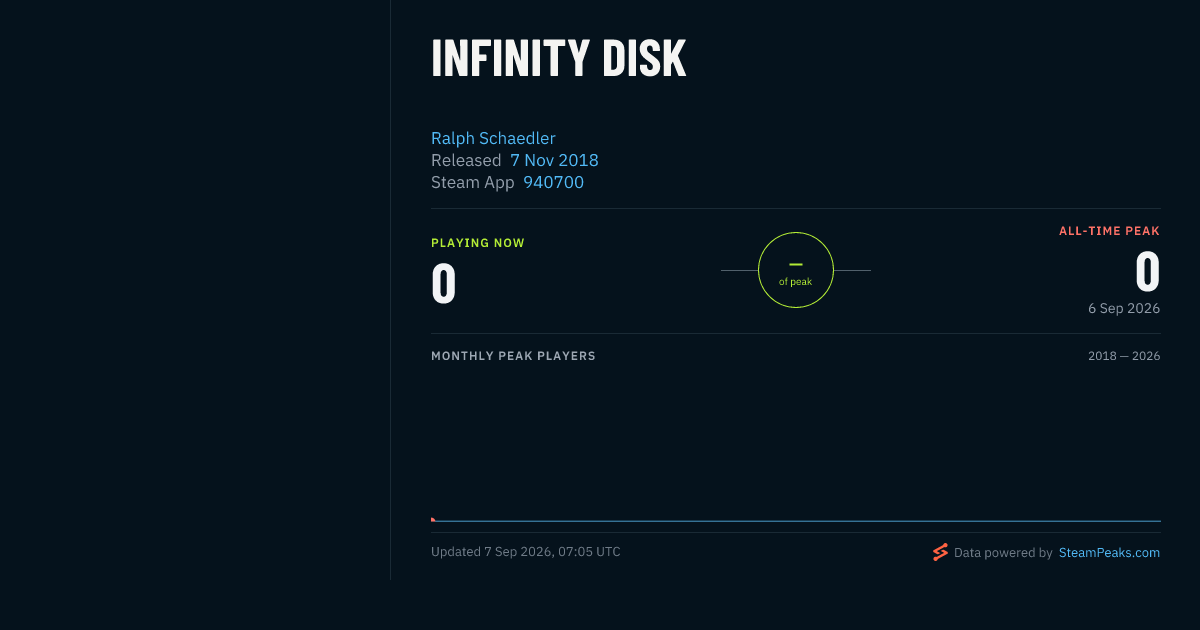1200x630 pixels.
Task: Click the red marker at chart start
Action: [x=433, y=519]
